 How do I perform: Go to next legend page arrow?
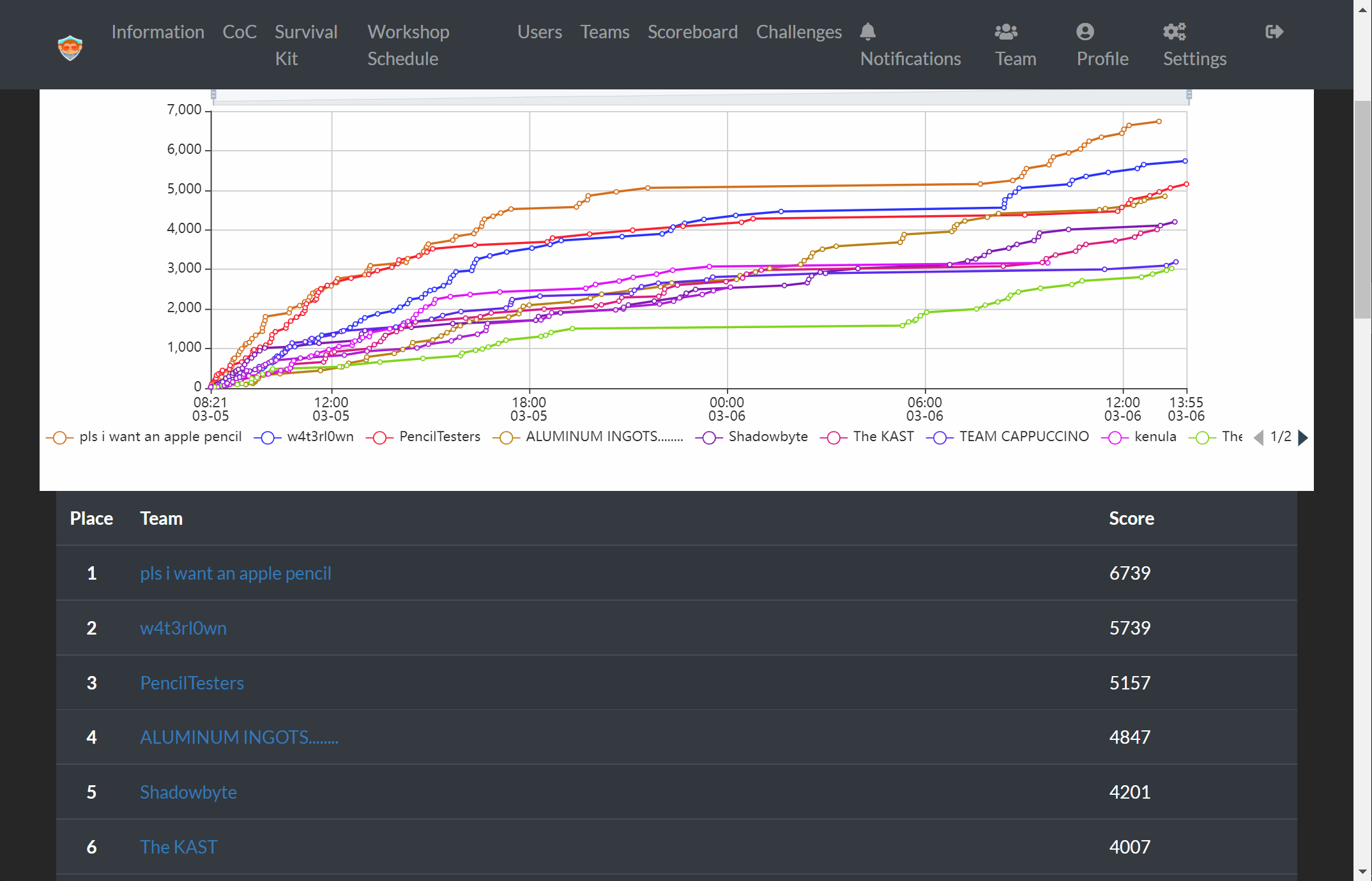(1304, 437)
